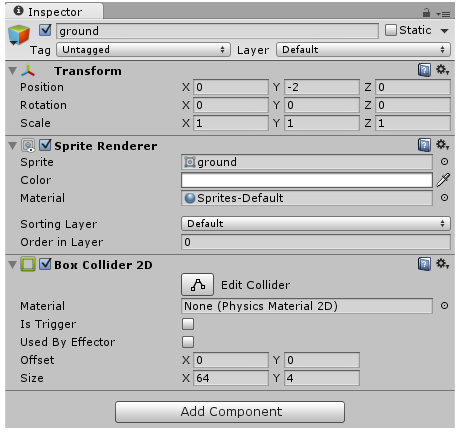460x432 pixels.
Task: Click the Rotation Z field
Action: 413,105
